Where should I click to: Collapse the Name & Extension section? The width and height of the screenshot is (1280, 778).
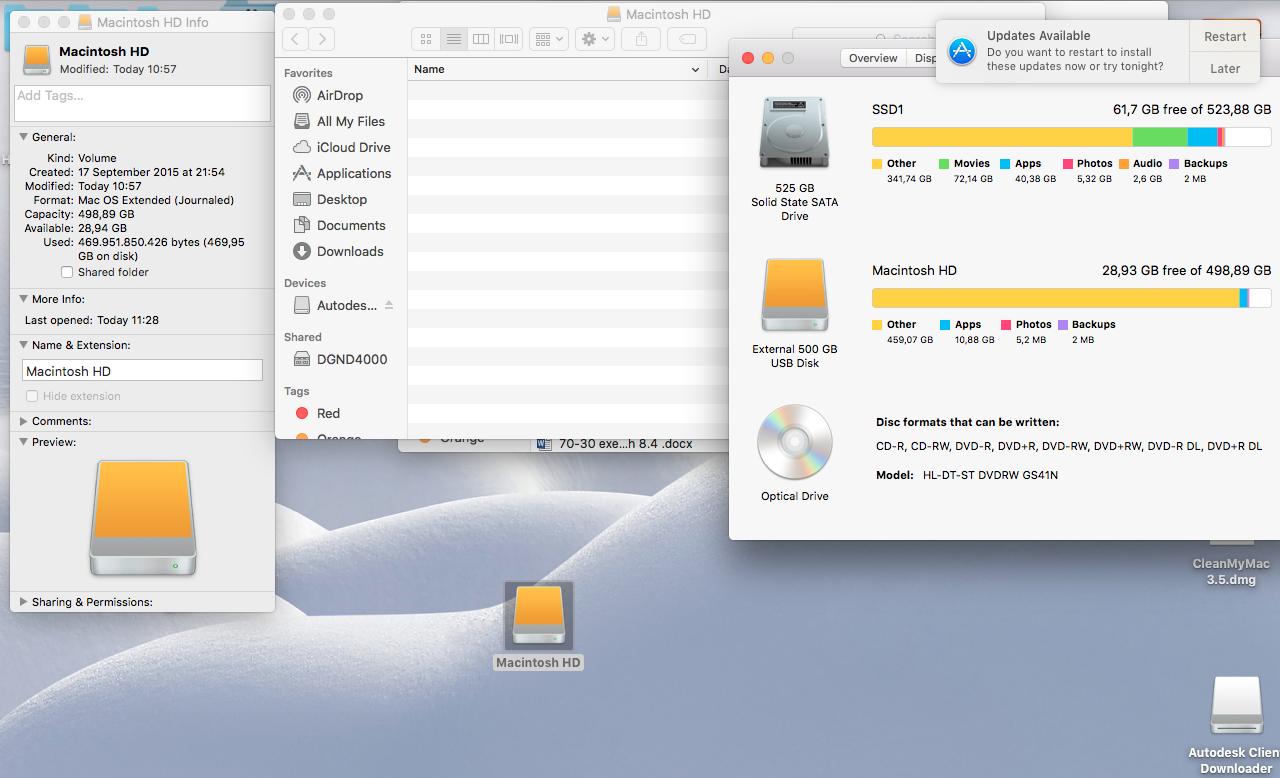click(24, 345)
